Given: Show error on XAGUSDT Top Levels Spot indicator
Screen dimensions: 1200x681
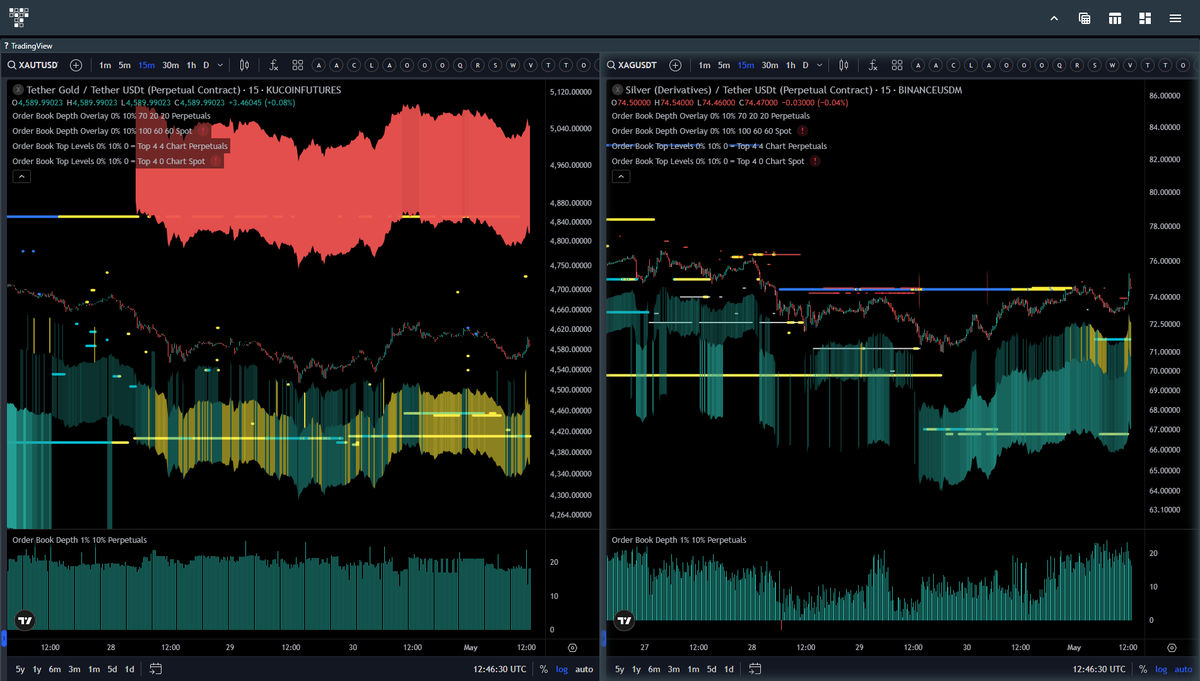Looking at the screenshot, I should coord(815,161).
